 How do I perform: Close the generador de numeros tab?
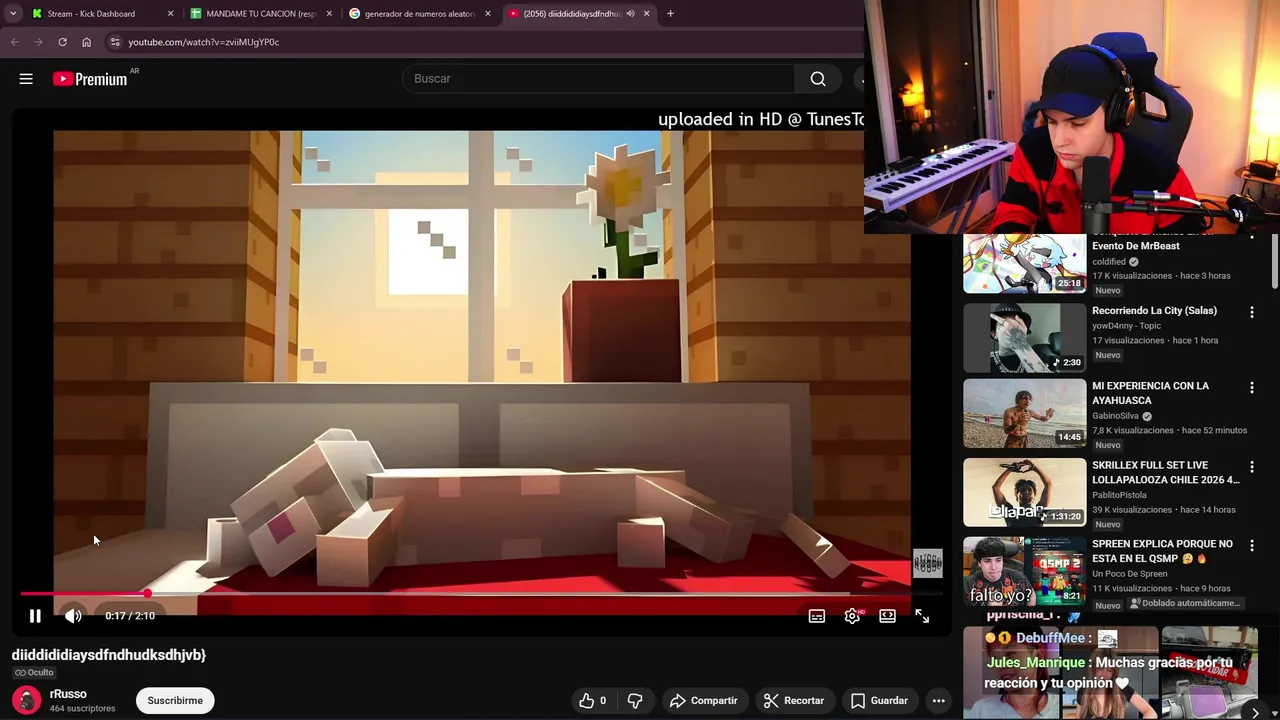488,14
